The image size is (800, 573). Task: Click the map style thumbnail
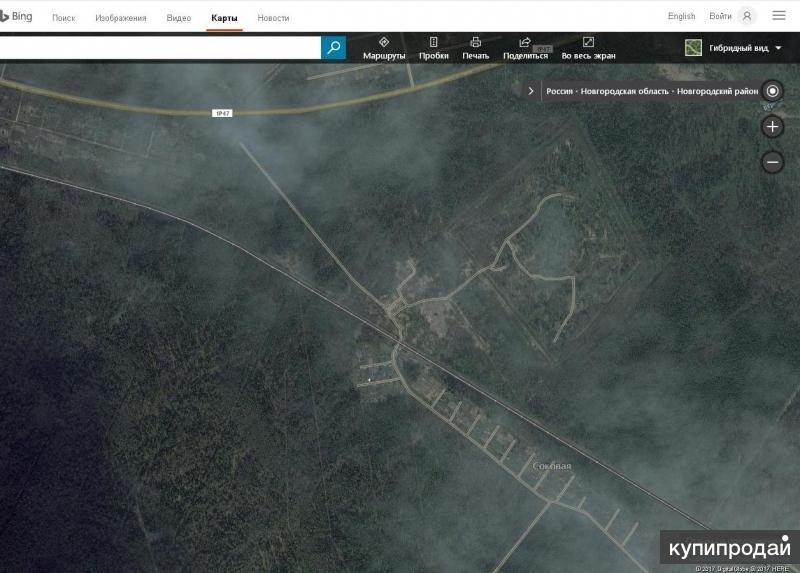(693, 48)
